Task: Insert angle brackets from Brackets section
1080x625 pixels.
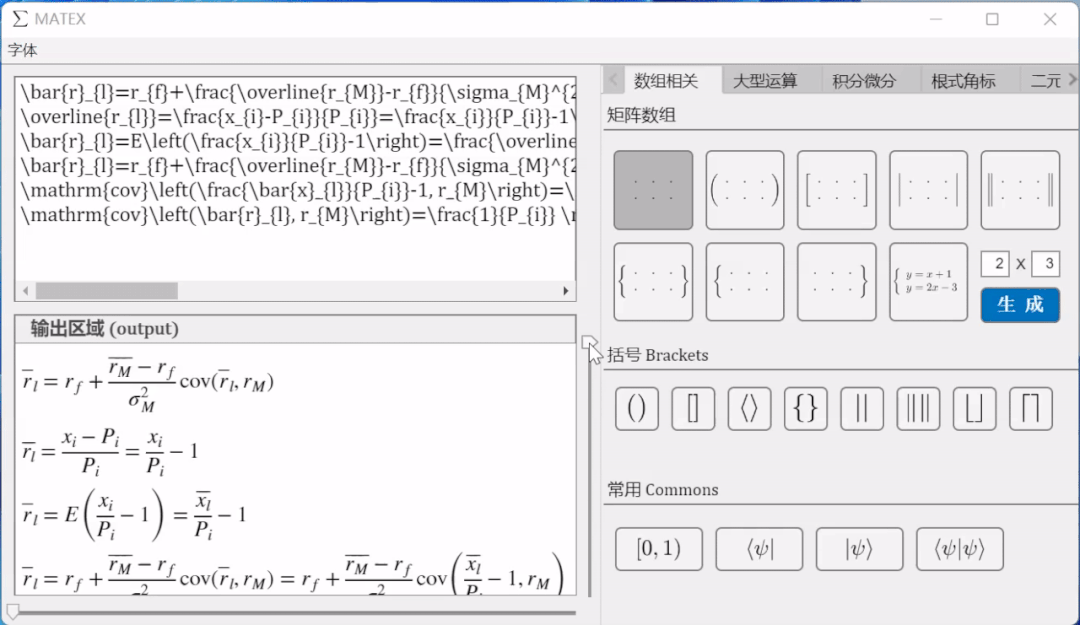Action: pos(748,408)
